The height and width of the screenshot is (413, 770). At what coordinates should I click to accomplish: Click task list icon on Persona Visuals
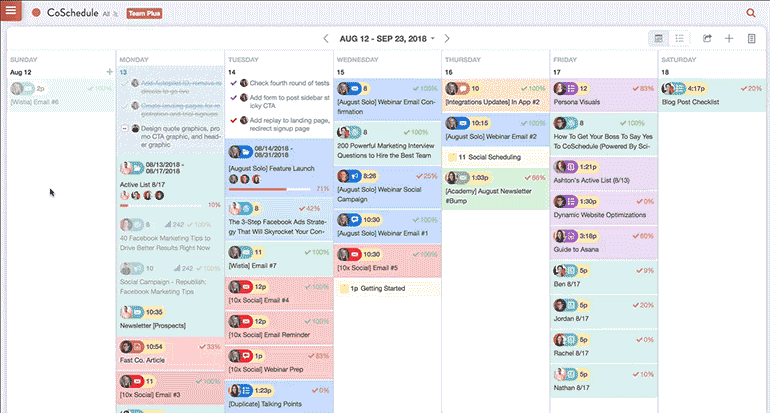(x=571, y=88)
